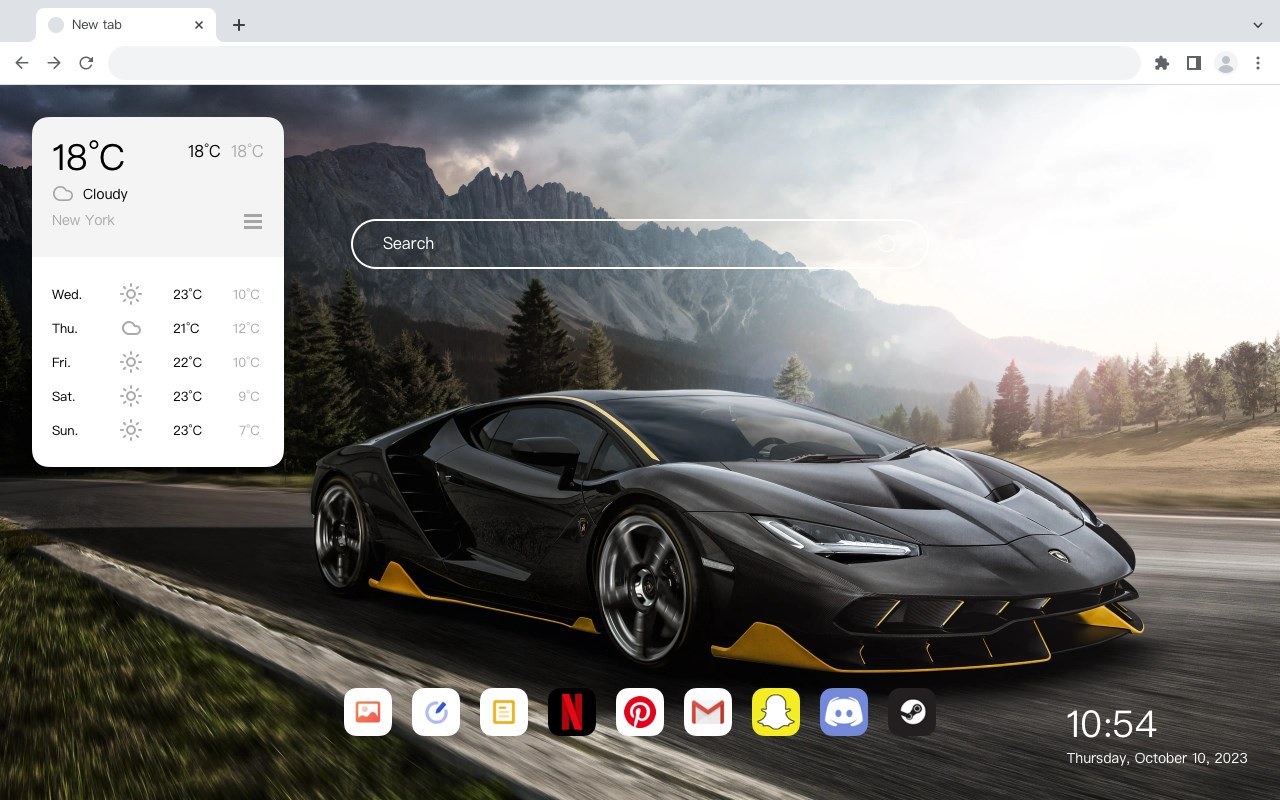Go back to the previous page

pos(22,63)
